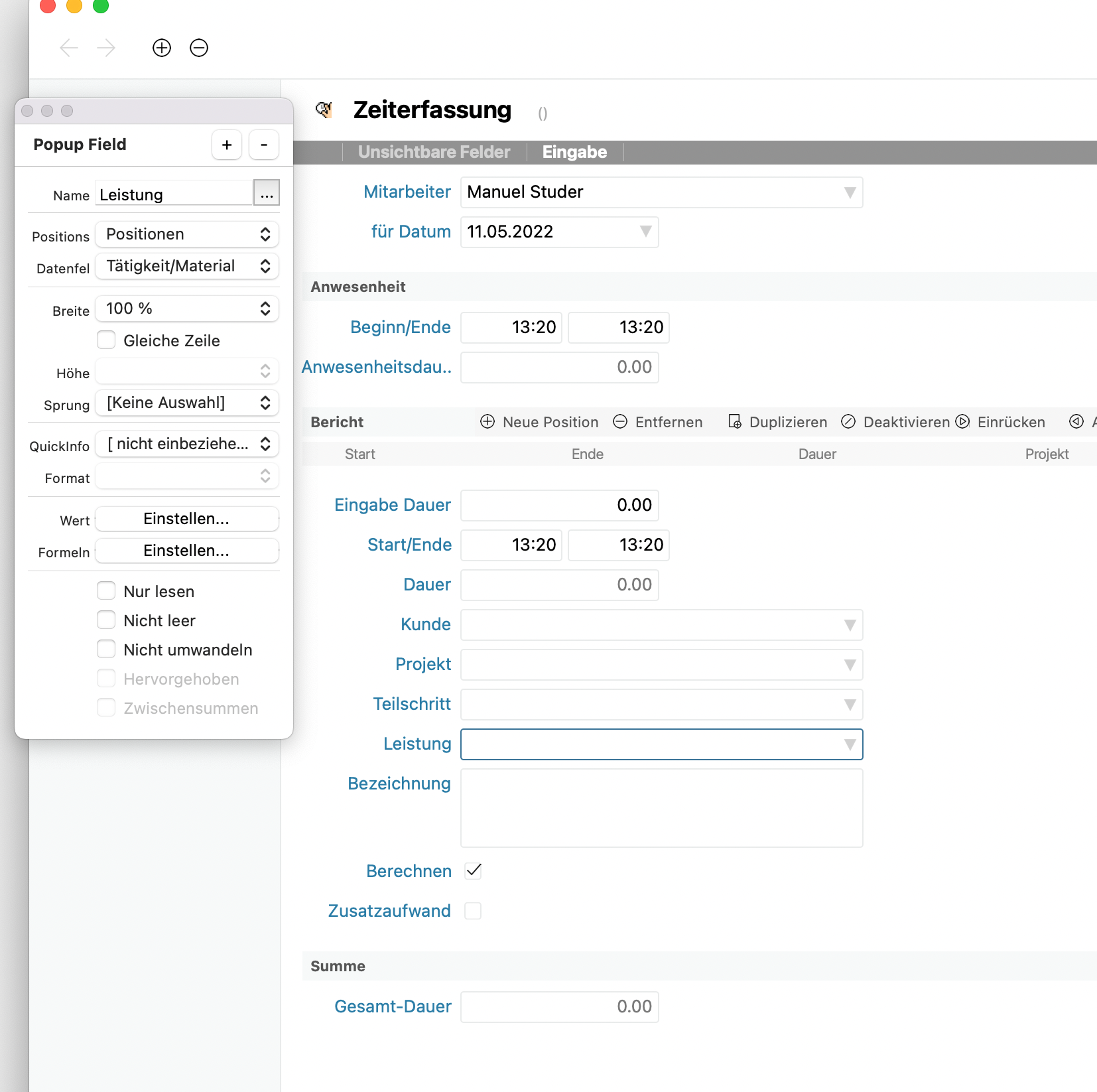
Task: Click the Duplizieren icon
Action: [735, 422]
